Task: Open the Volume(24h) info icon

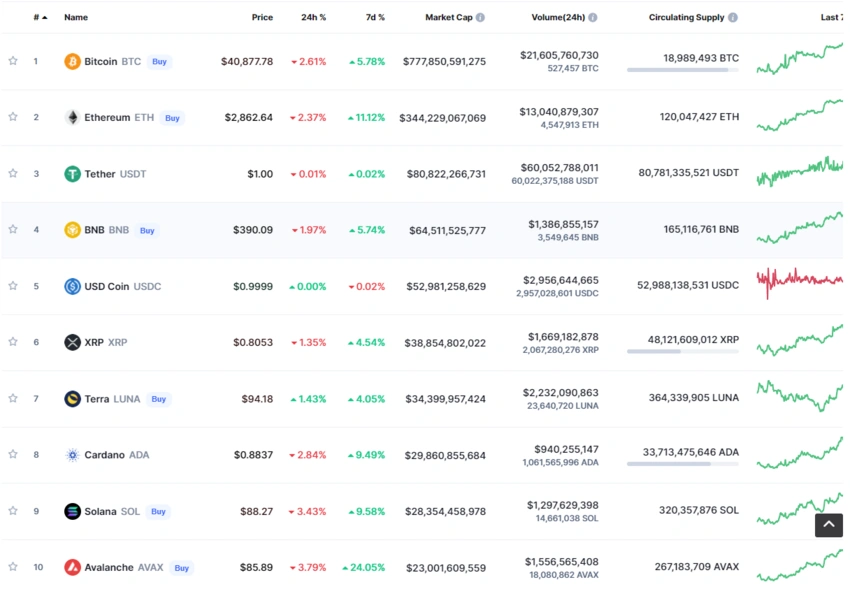Action: pos(593,18)
